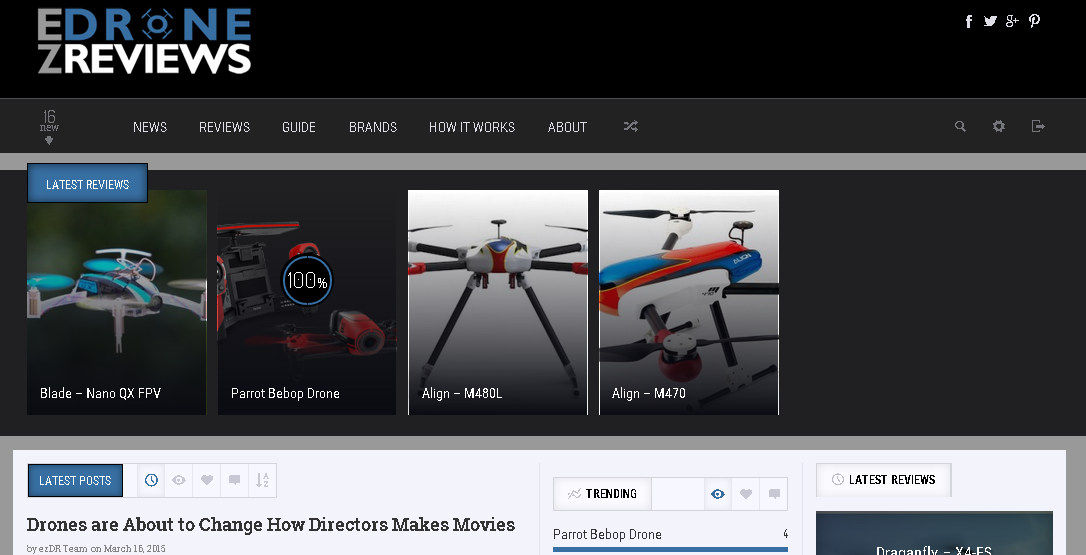Sort Trending by likes heart icon
Image resolution: width=1086 pixels, height=555 pixels.
(746, 494)
